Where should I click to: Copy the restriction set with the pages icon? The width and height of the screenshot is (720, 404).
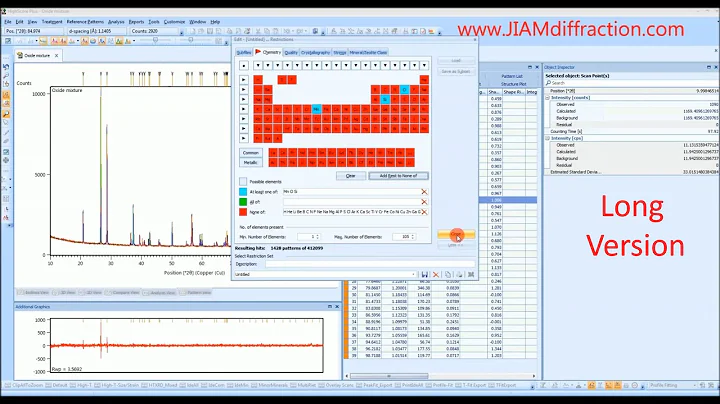pyautogui.click(x=448, y=275)
